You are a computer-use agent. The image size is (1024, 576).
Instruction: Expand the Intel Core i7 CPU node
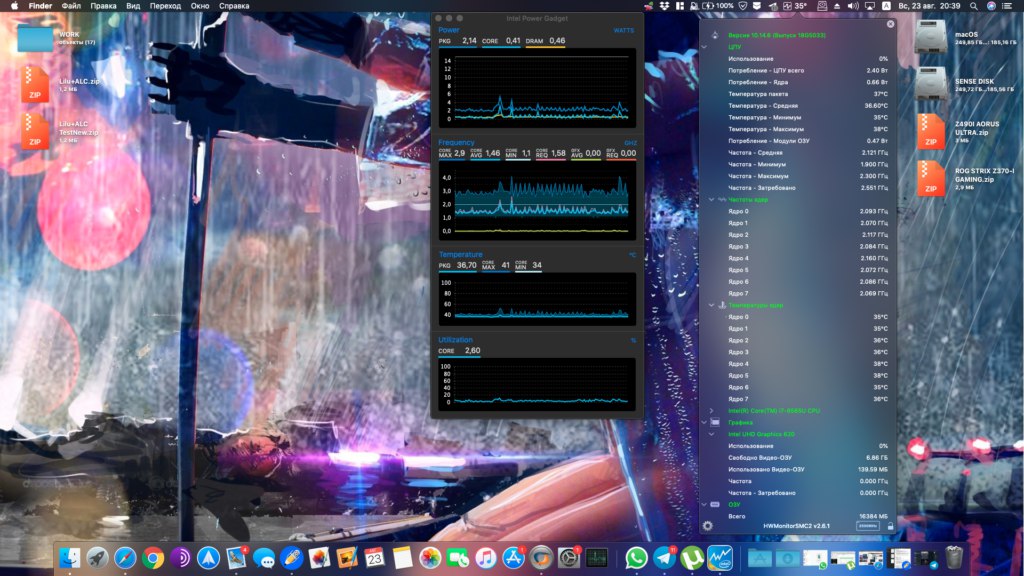click(x=712, y=411)
